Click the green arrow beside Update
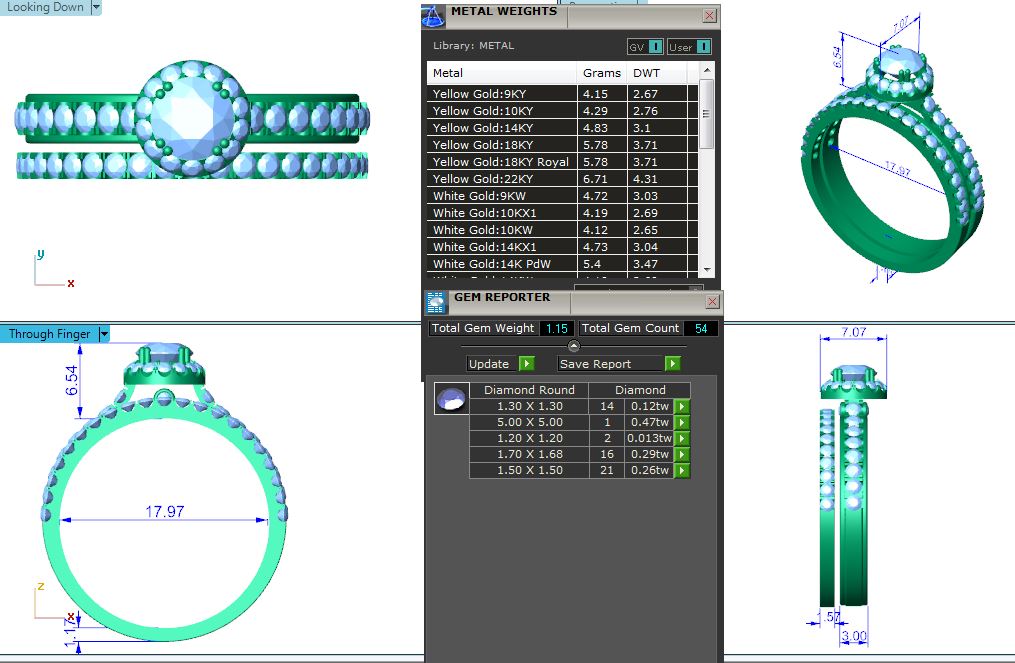This screenshot has height=663, width=1015. [x=527, y=364]
